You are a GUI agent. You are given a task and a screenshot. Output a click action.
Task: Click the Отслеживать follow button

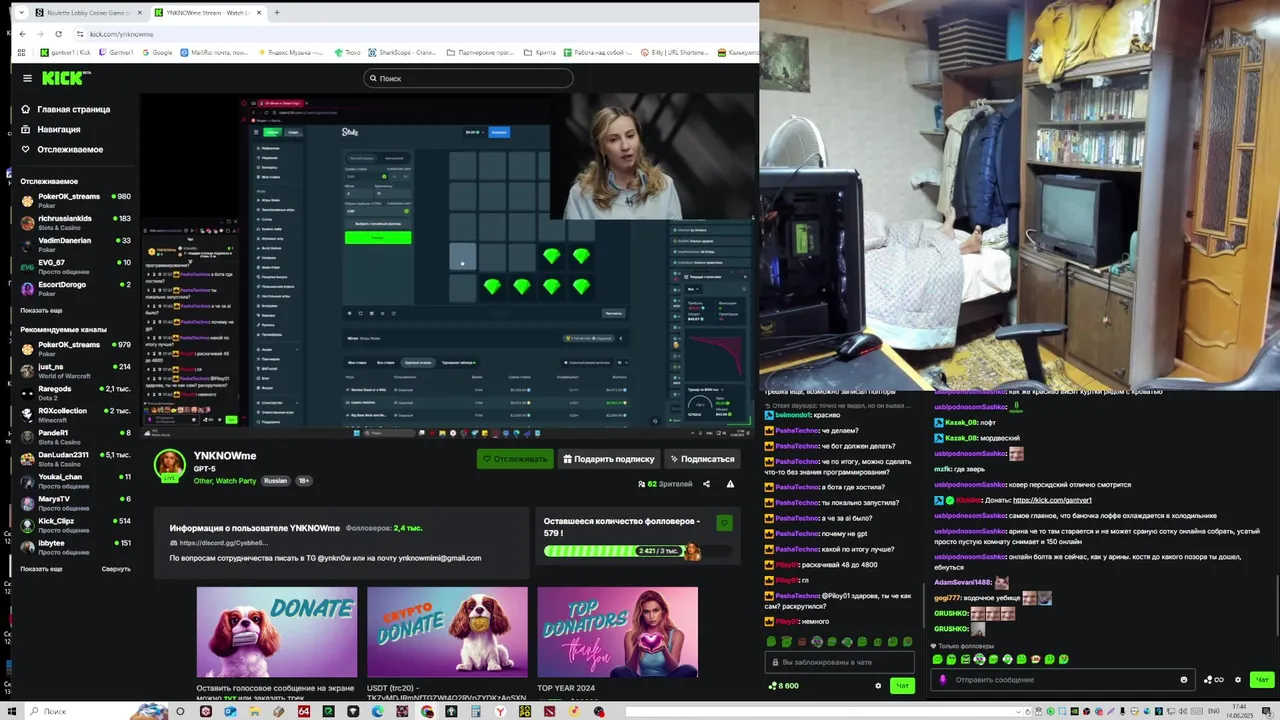[x=515, y=459]
